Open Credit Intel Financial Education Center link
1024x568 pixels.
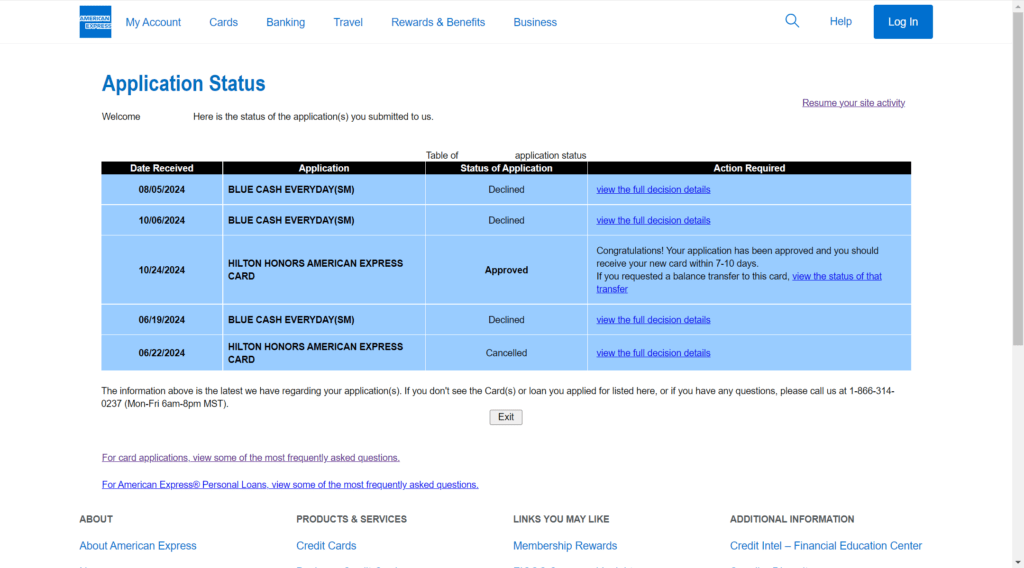click(x=825, y=546)
